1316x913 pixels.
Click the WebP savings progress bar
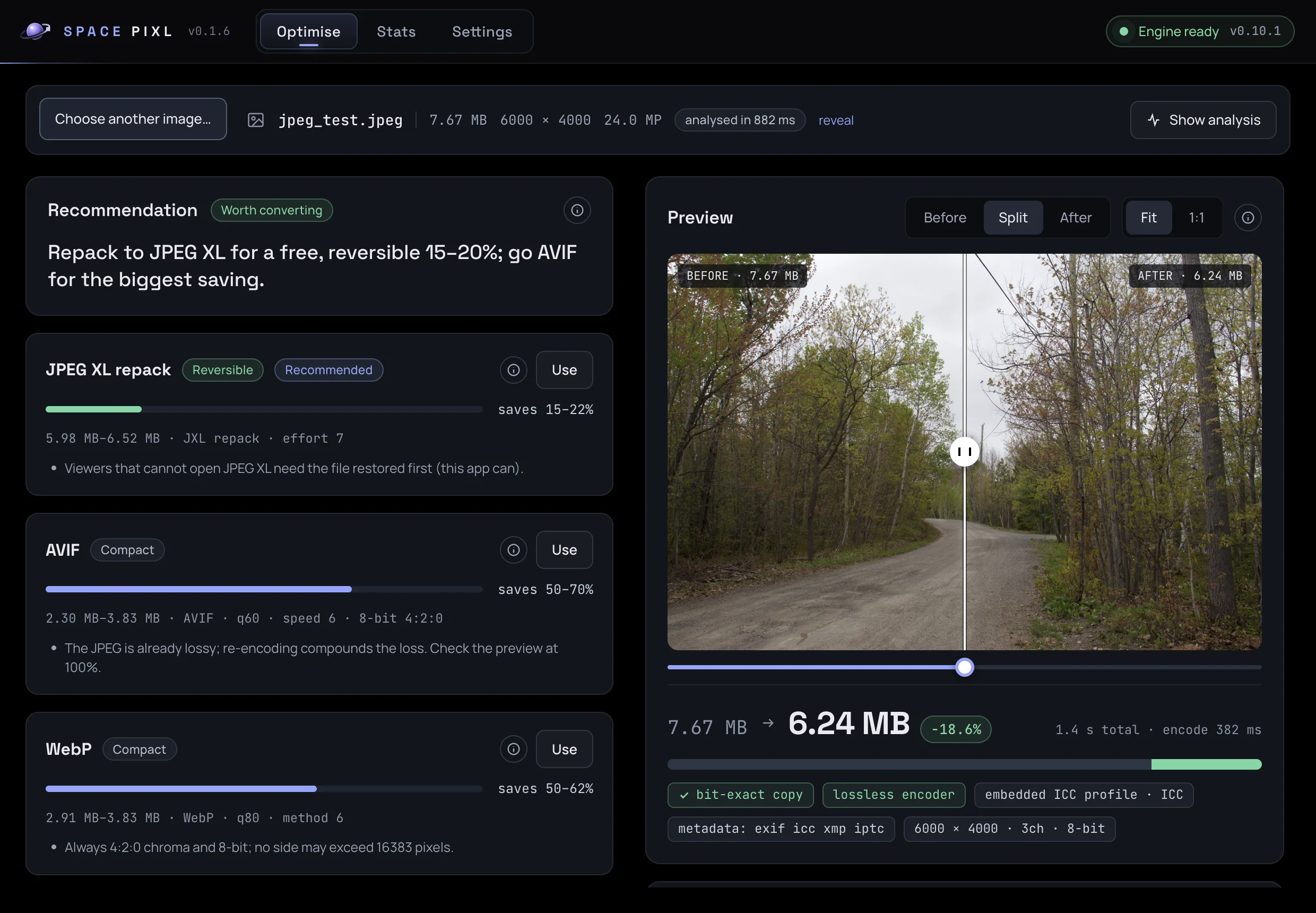click(264, 788)
